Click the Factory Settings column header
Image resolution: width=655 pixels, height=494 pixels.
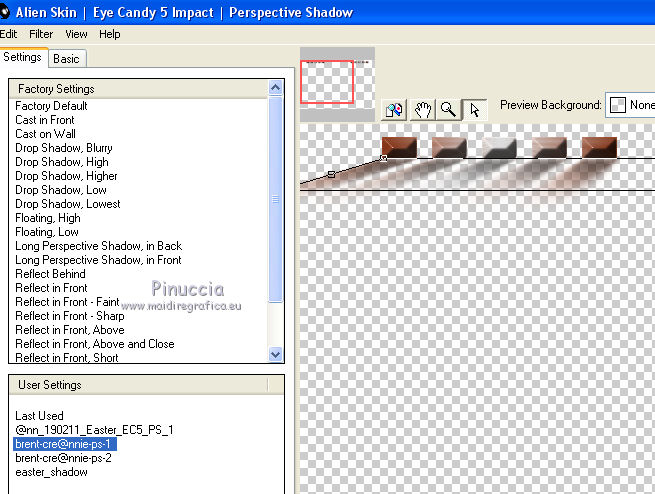139,89
